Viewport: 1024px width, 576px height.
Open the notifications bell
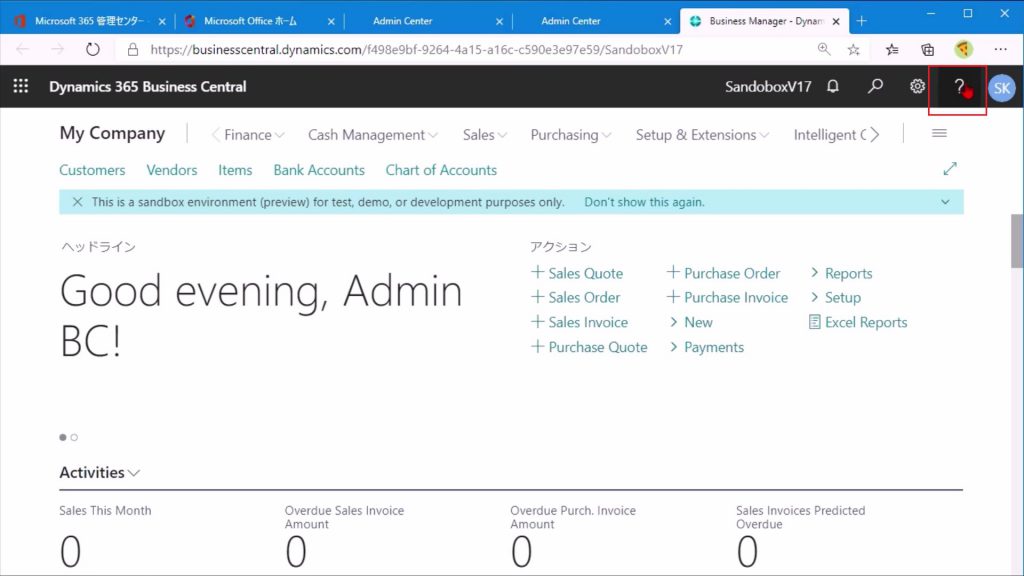pos(833,86)
